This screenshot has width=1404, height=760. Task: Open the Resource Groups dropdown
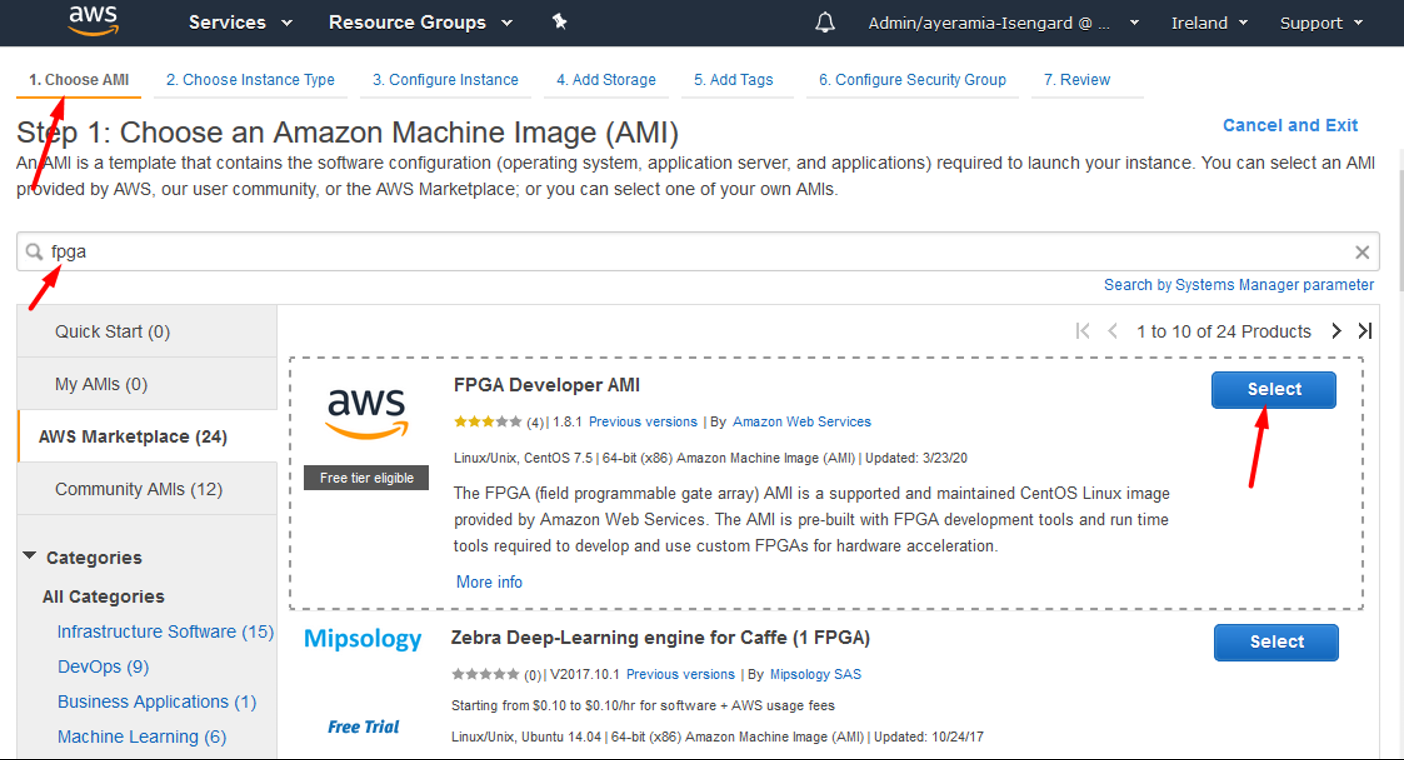pos(420,22)
